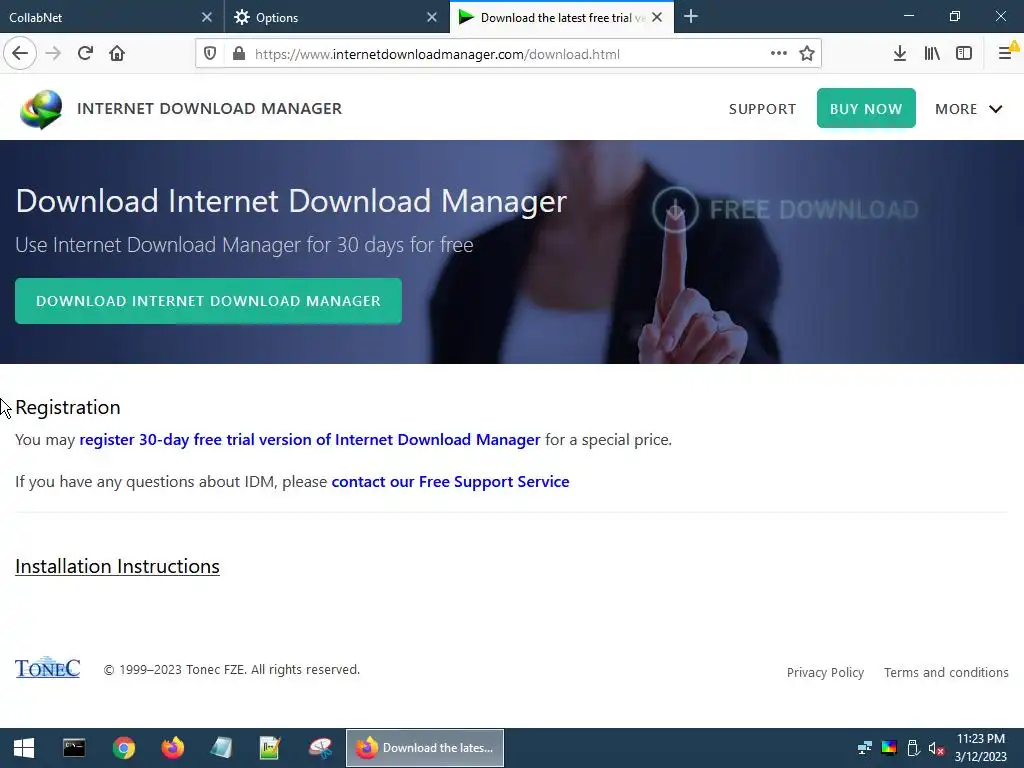Open the Windows Start menu

(24, 748)
